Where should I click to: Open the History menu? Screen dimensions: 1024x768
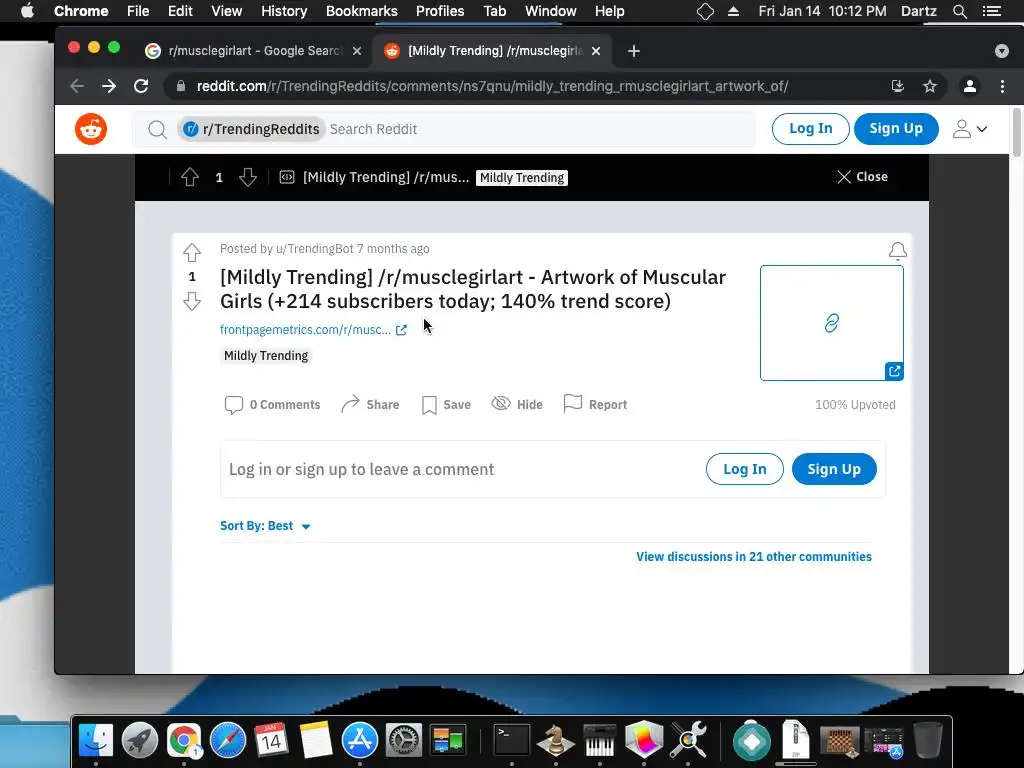pyautogui.click(x=284, y=11)
